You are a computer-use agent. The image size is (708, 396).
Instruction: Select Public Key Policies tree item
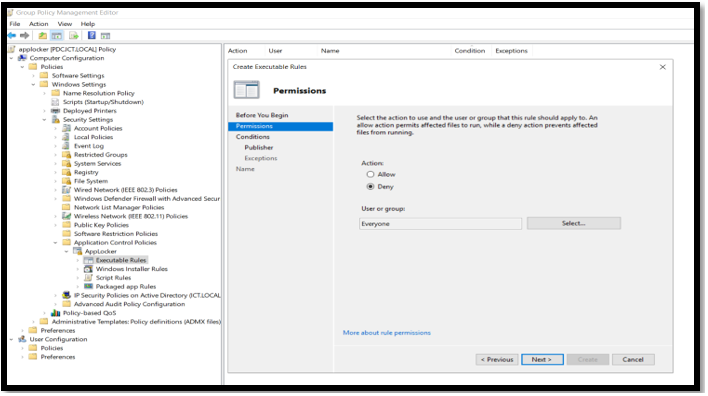click(x=101, y=225)
